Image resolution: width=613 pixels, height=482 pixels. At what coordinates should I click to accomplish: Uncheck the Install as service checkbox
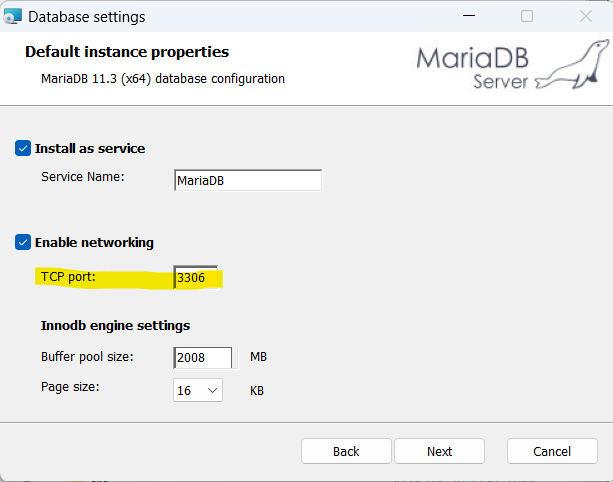click(x=23, y=149)
